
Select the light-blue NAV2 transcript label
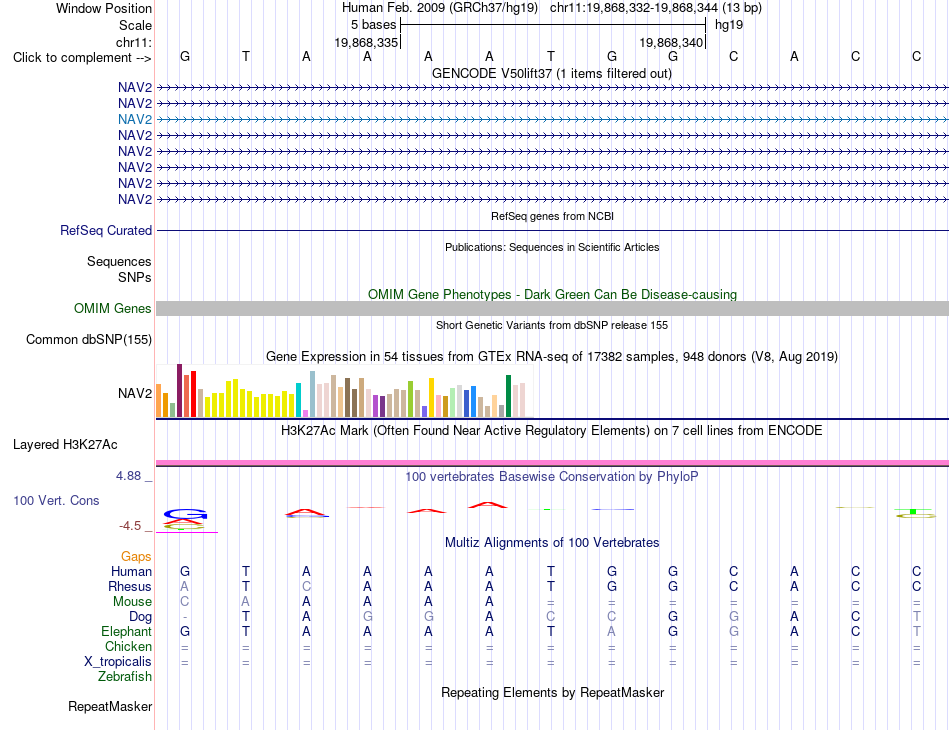tap(135, 119)
